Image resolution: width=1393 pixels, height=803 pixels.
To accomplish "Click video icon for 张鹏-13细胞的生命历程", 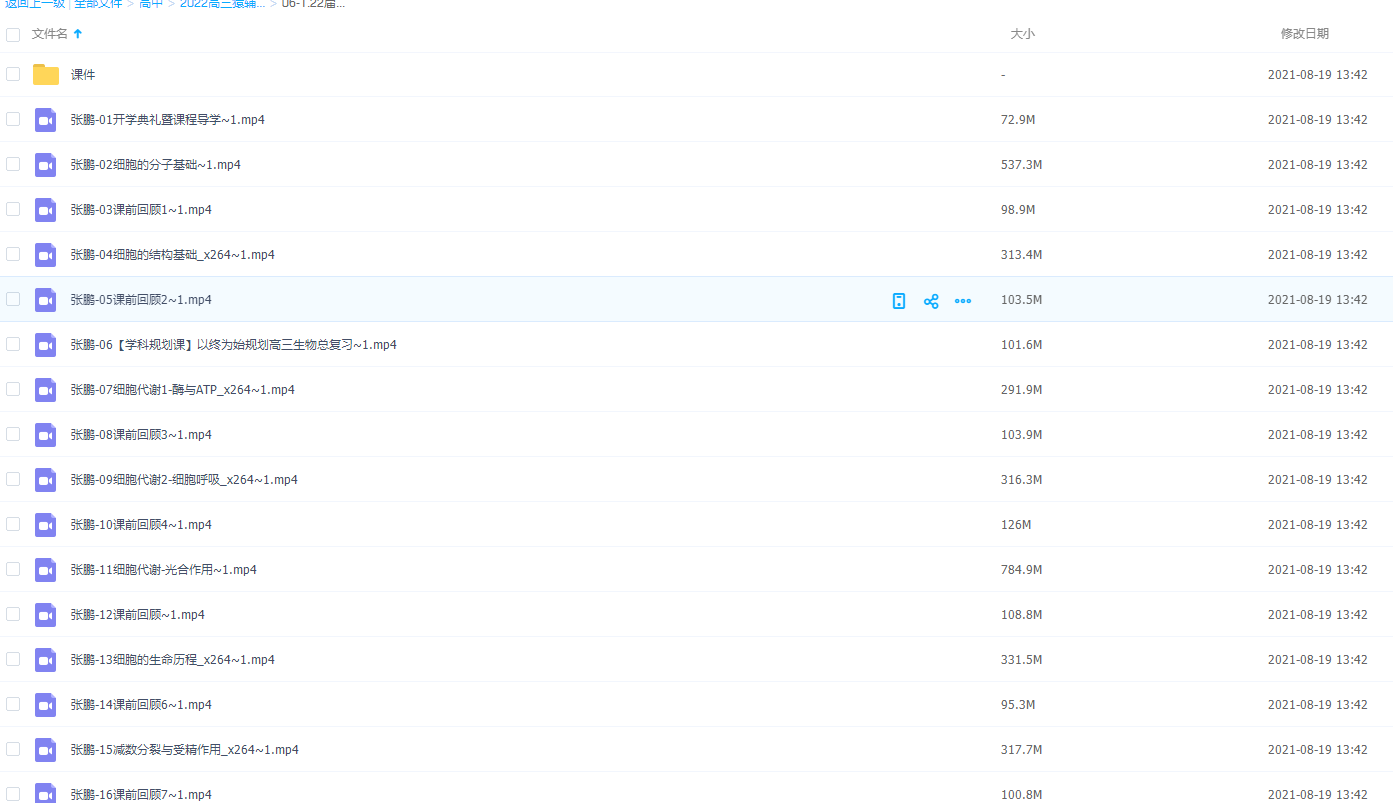I will [x=46, y=660].
